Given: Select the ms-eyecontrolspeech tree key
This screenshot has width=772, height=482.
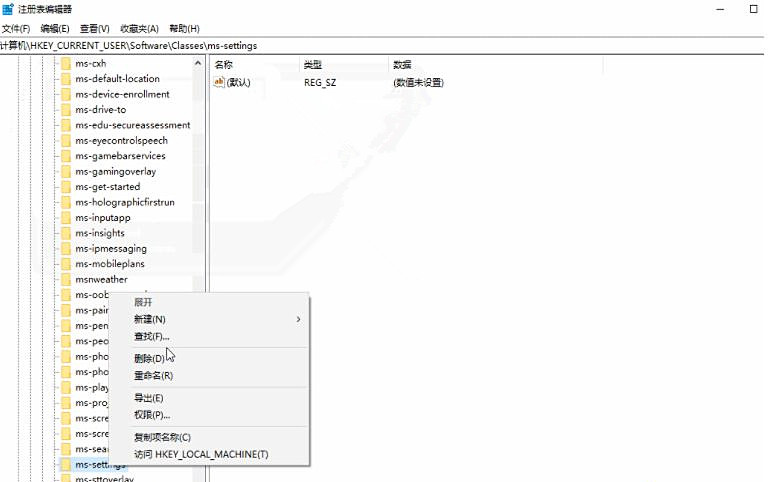Looking at the screenshot, I should coord(121,141).
